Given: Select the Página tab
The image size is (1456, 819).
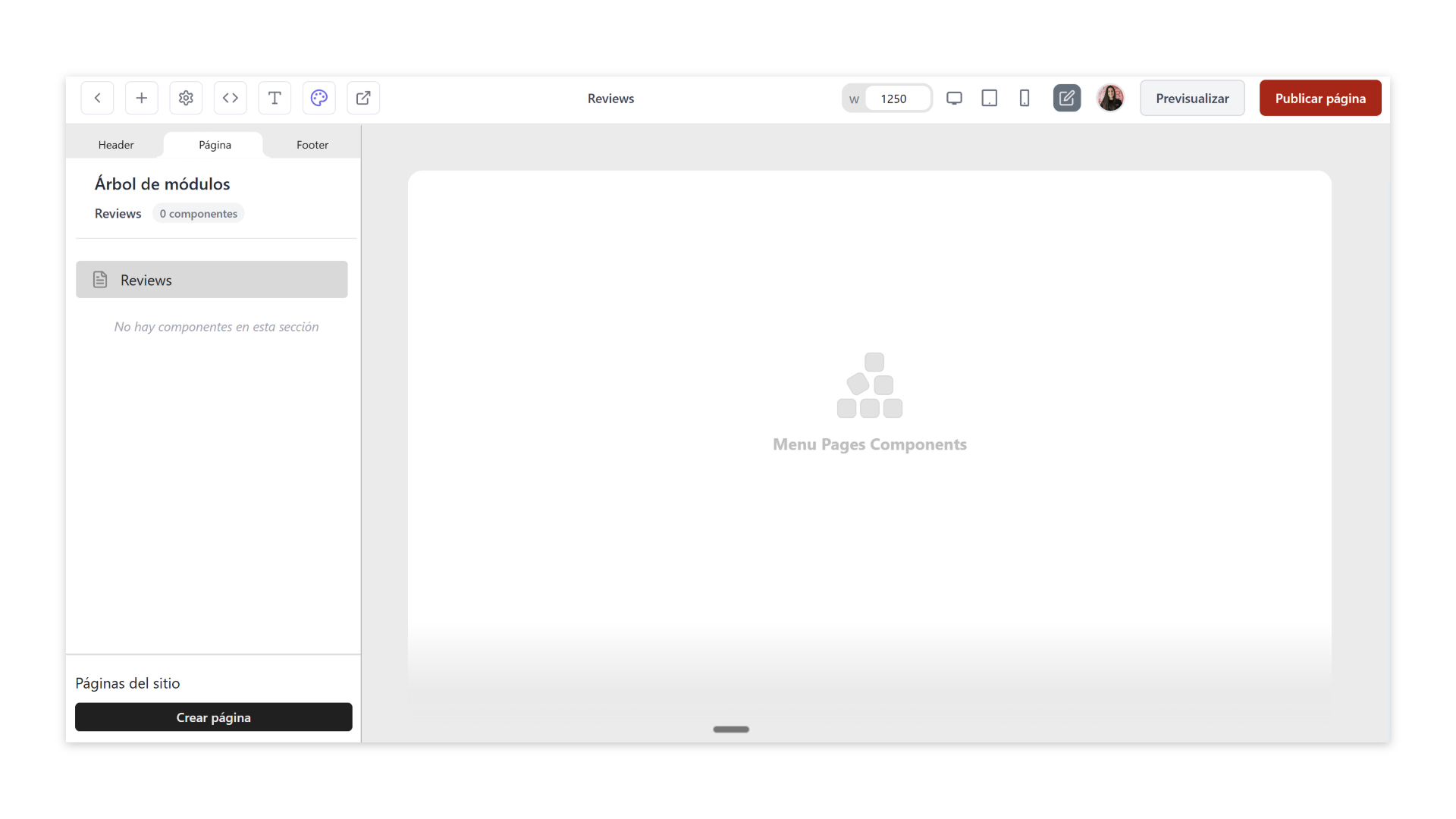Looking at the screenshot, I should tap(215, 145).
